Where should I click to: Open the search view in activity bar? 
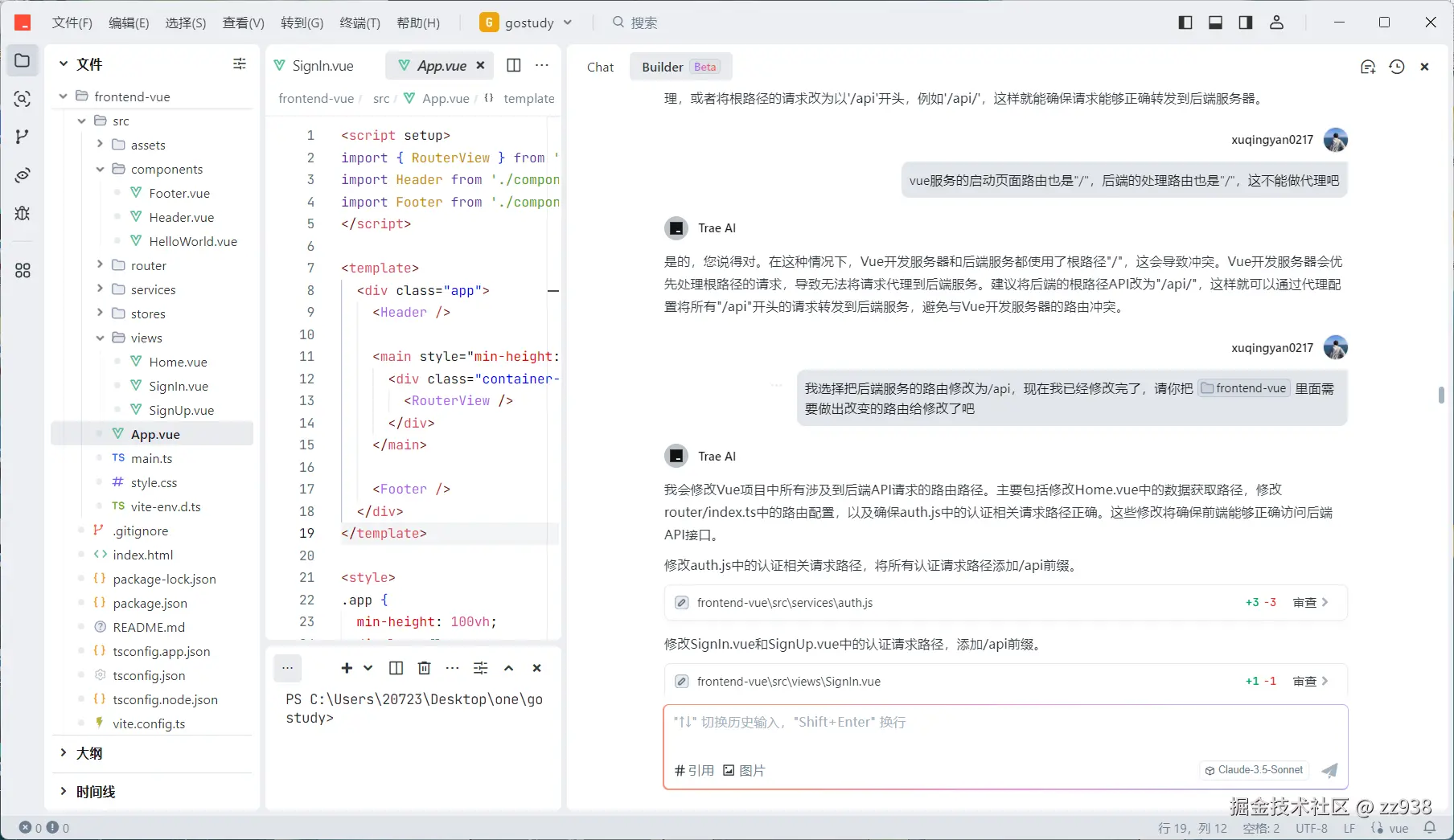click(x=23, y=99)
